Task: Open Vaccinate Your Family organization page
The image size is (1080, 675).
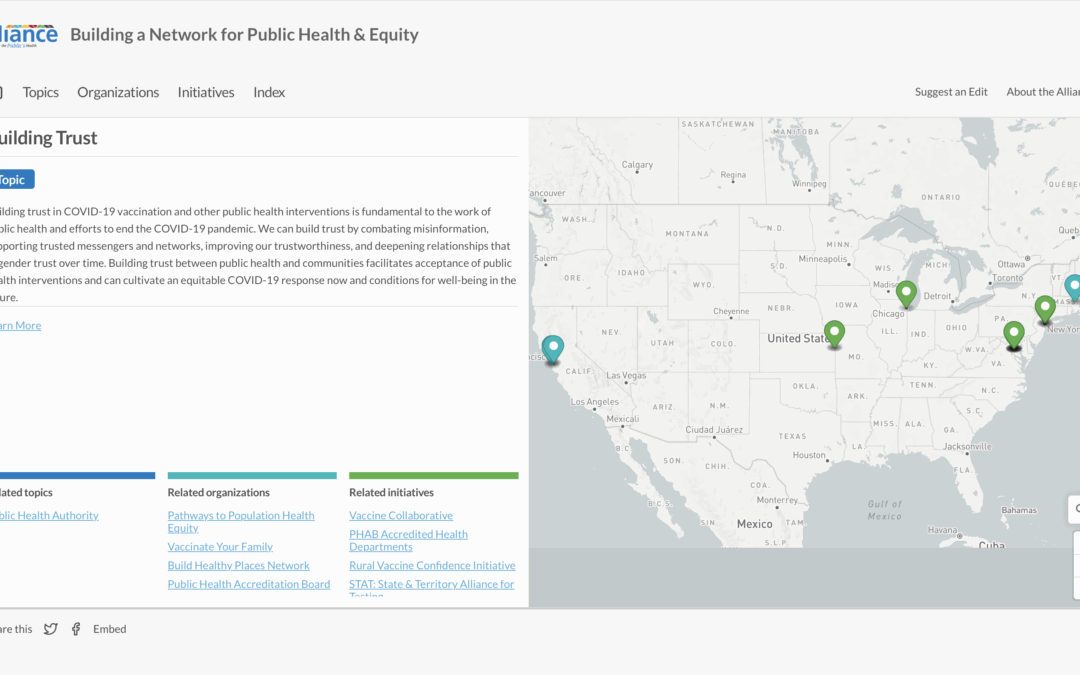Action: pyautogui.click(x=220, y=546)
